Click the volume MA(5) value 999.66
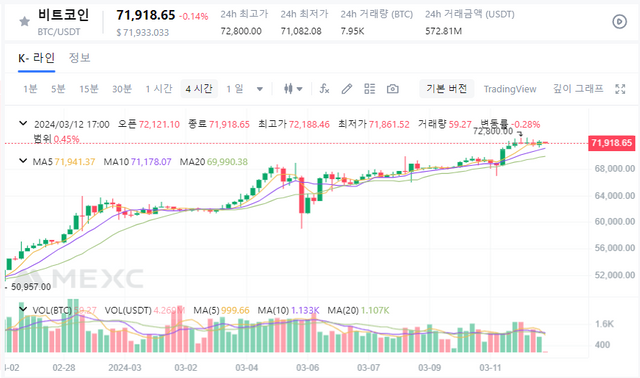The image size is (640, 378). (x=235, y=311)
